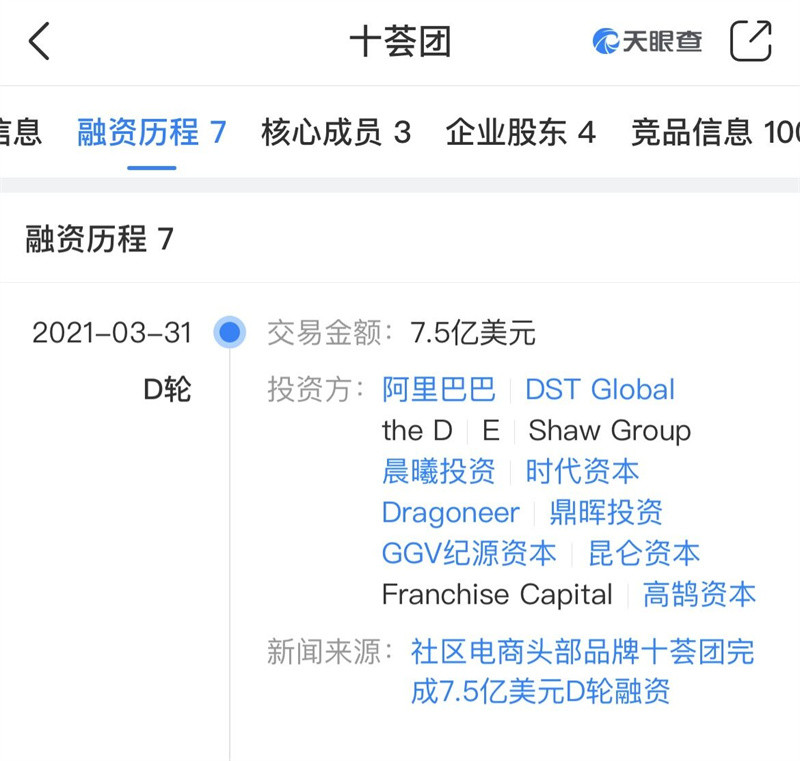Select the date text 2021-03-31

[x=112, y=333]
